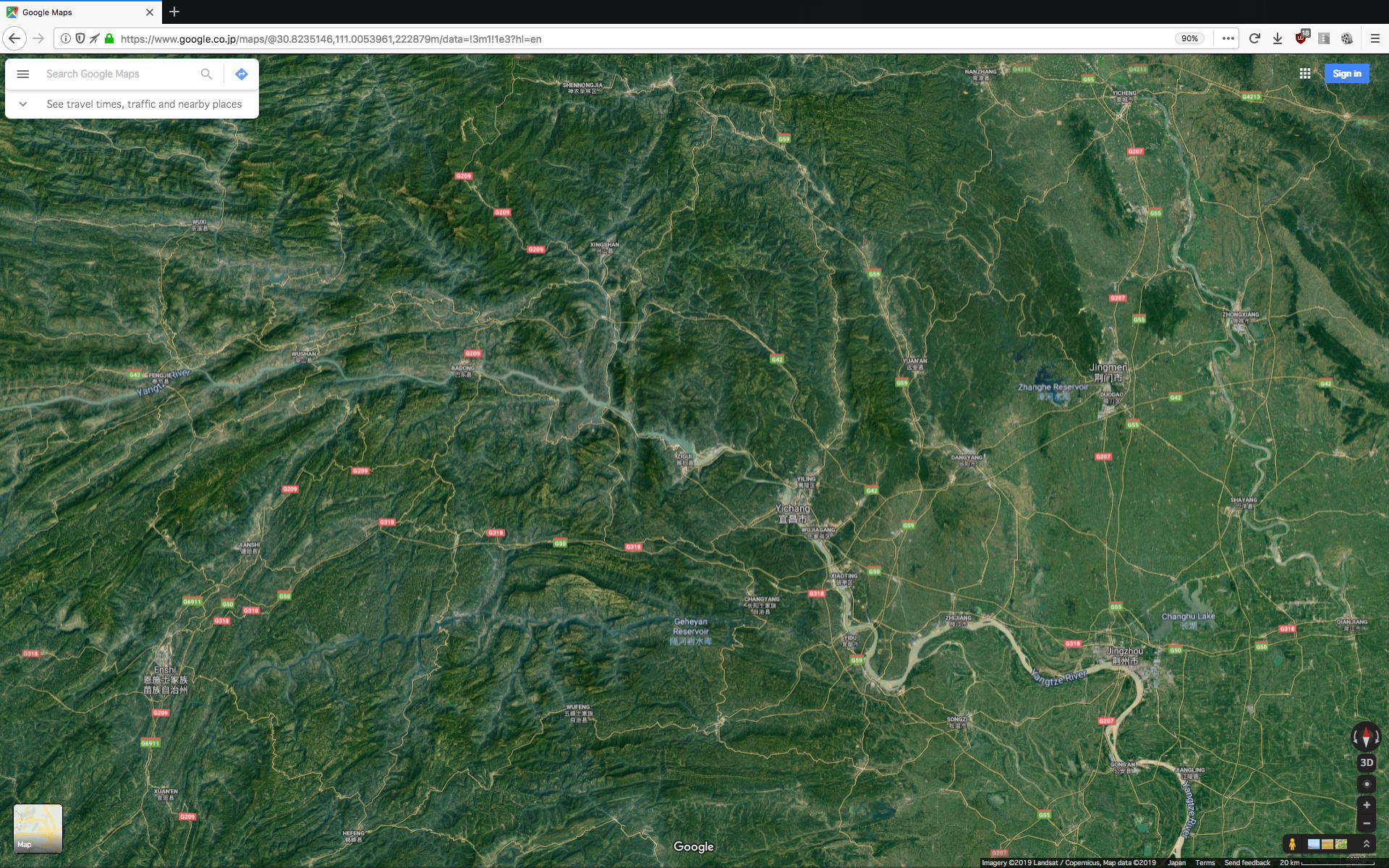Click the search magnifier icon
The height and width of the screenshot is (868, 1389).
(207, 74)
